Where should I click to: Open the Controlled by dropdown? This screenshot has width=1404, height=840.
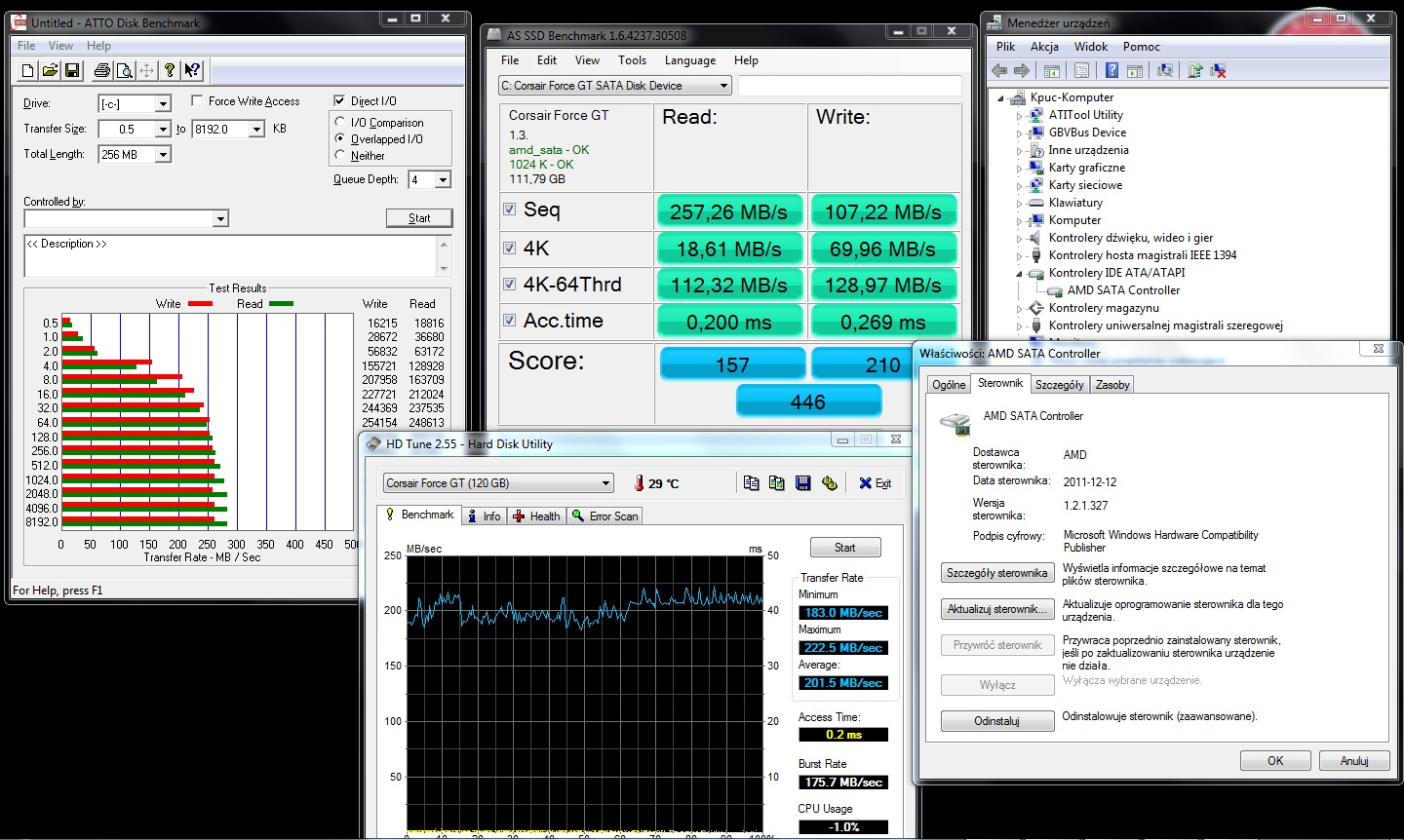[220, 219]
